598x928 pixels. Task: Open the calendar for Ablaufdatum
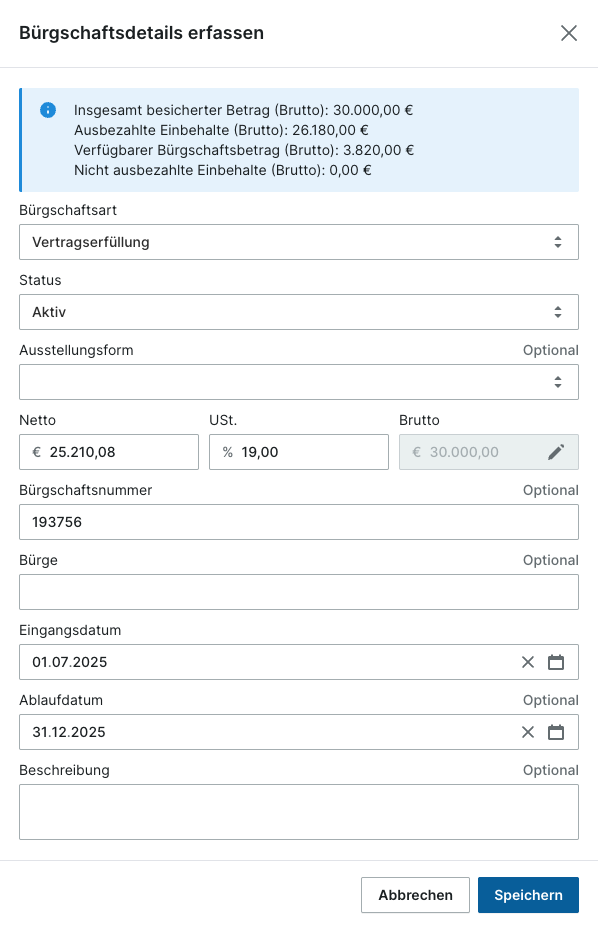[x=556, y=732]
